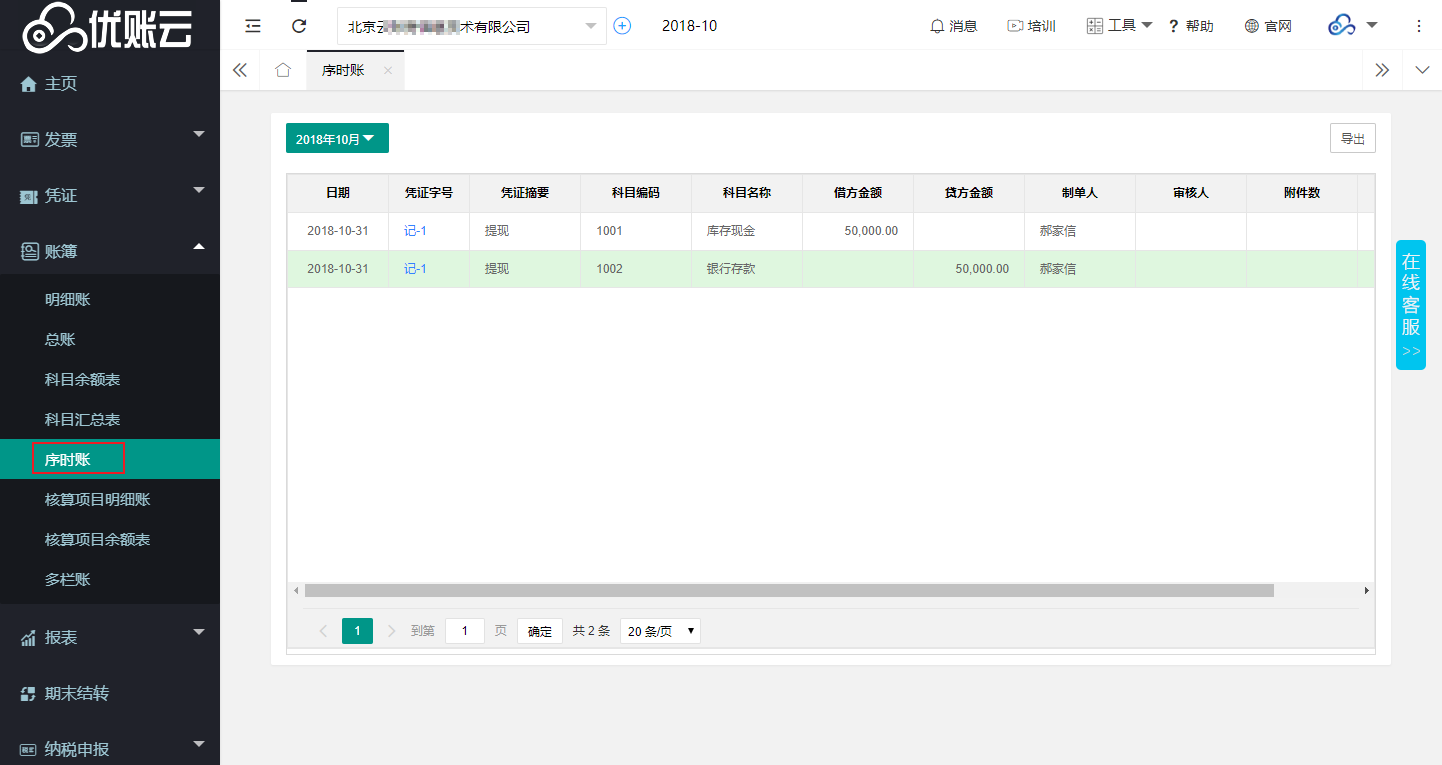Open voucher 记-1 in the 库存现金 row
This screenshot has width=1442, height=765.
(416, 231)
